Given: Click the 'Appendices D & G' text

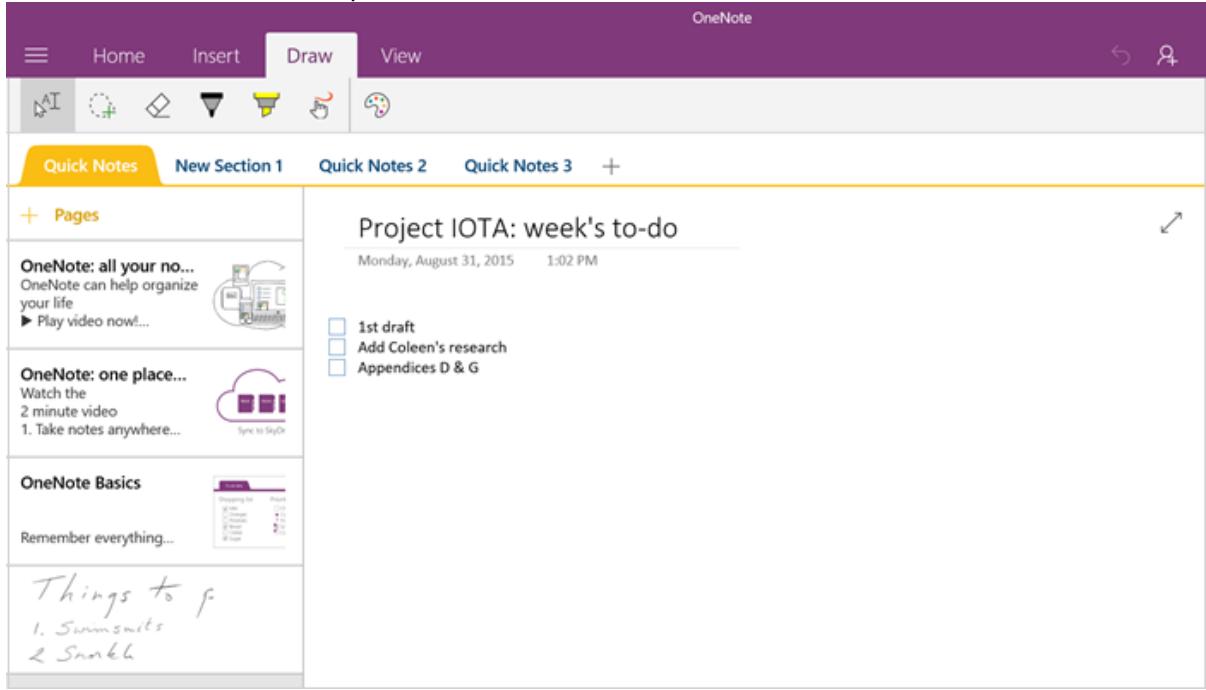Looking at the screenshot, I should click(418, 368).
